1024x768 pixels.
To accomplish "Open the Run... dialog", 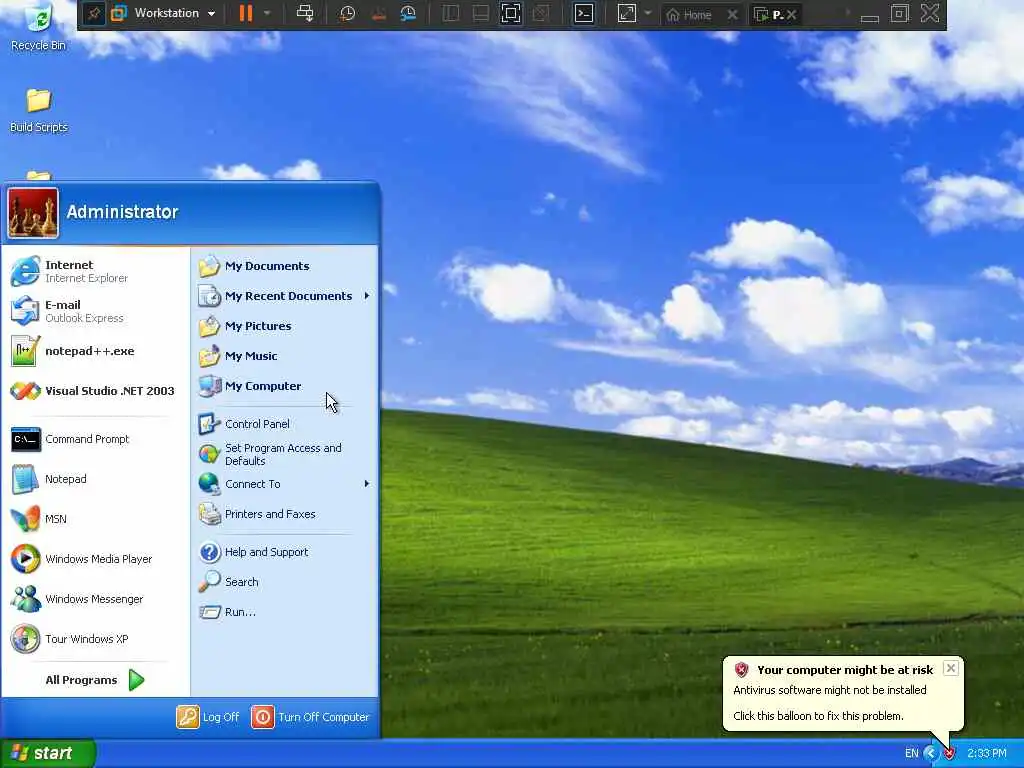I will click(285, 612).
